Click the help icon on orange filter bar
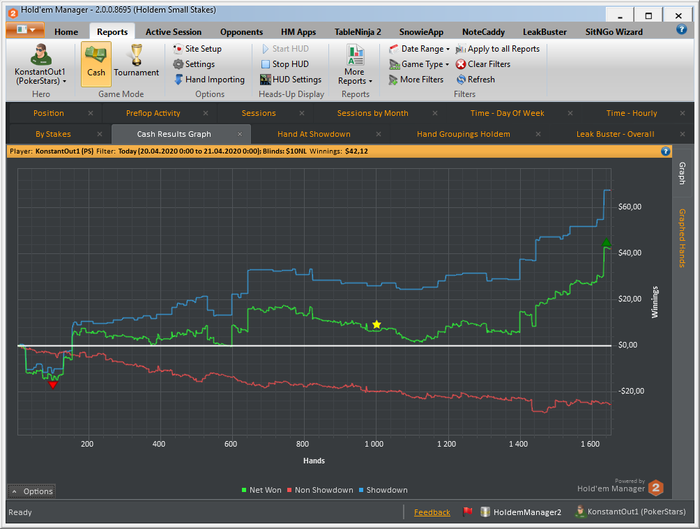 pos(665,151)
